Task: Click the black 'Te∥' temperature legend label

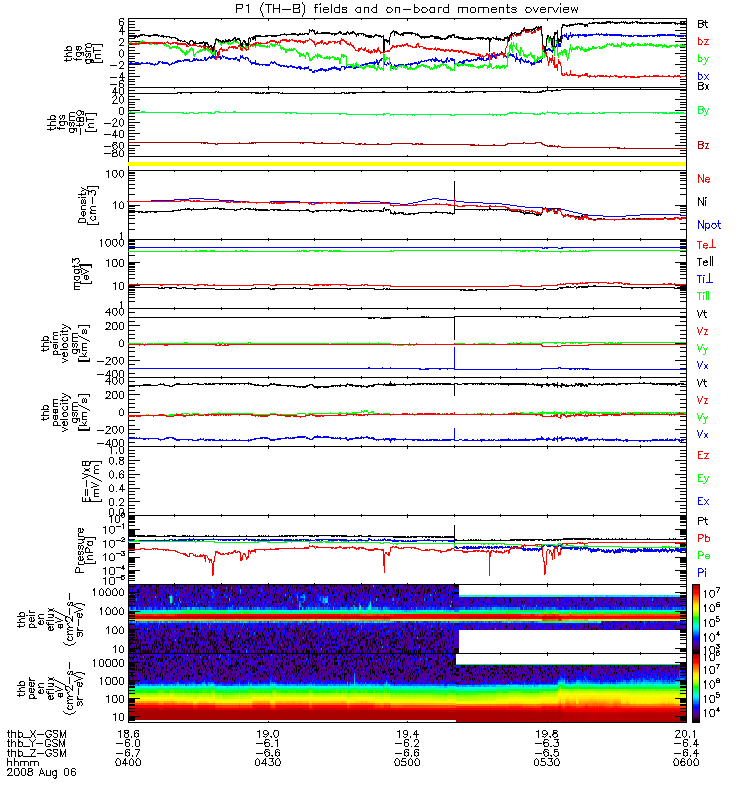Action: tap(706, 262)
